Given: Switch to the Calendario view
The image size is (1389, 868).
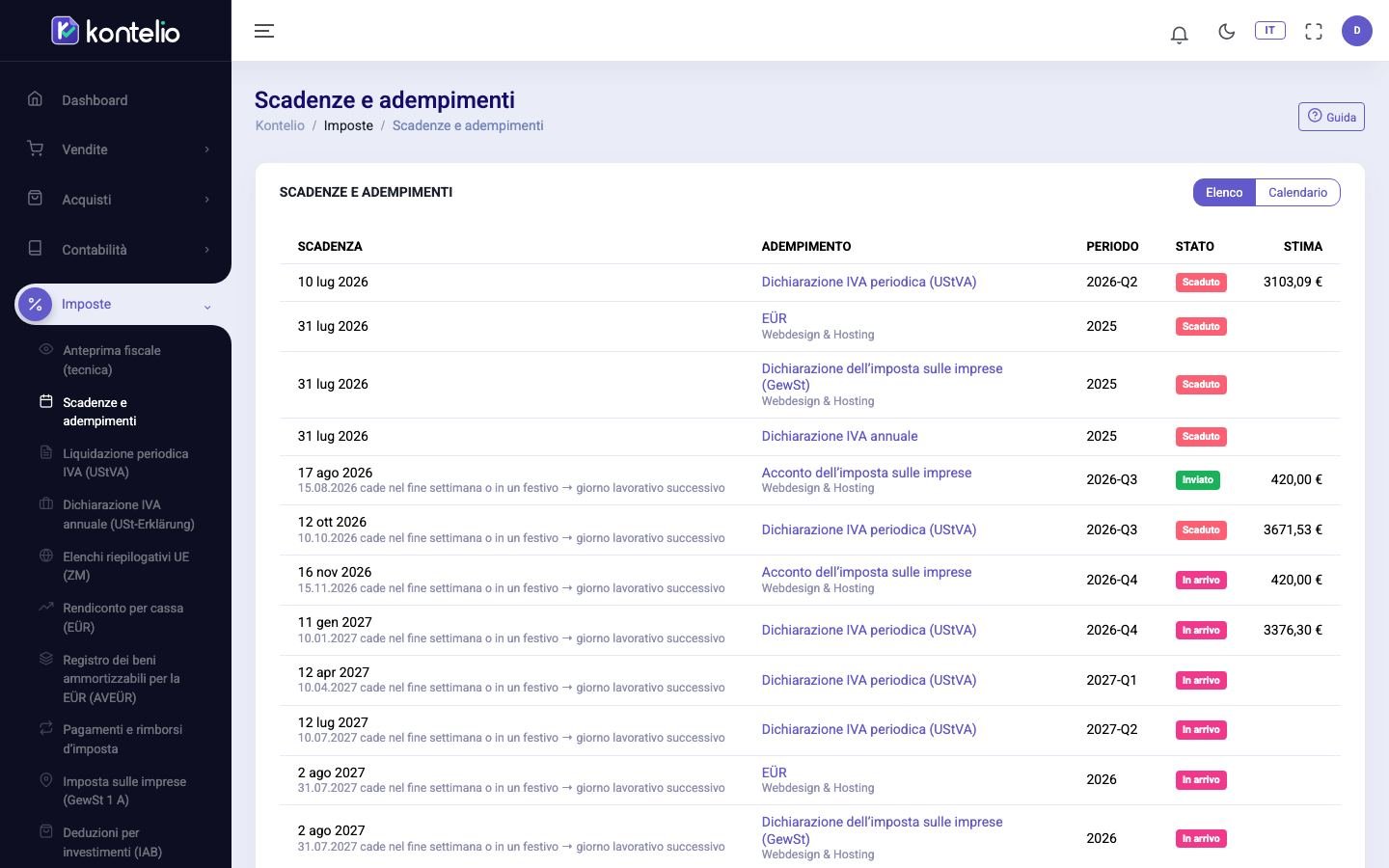Looking at the screenshot, I should [1297, 192].
